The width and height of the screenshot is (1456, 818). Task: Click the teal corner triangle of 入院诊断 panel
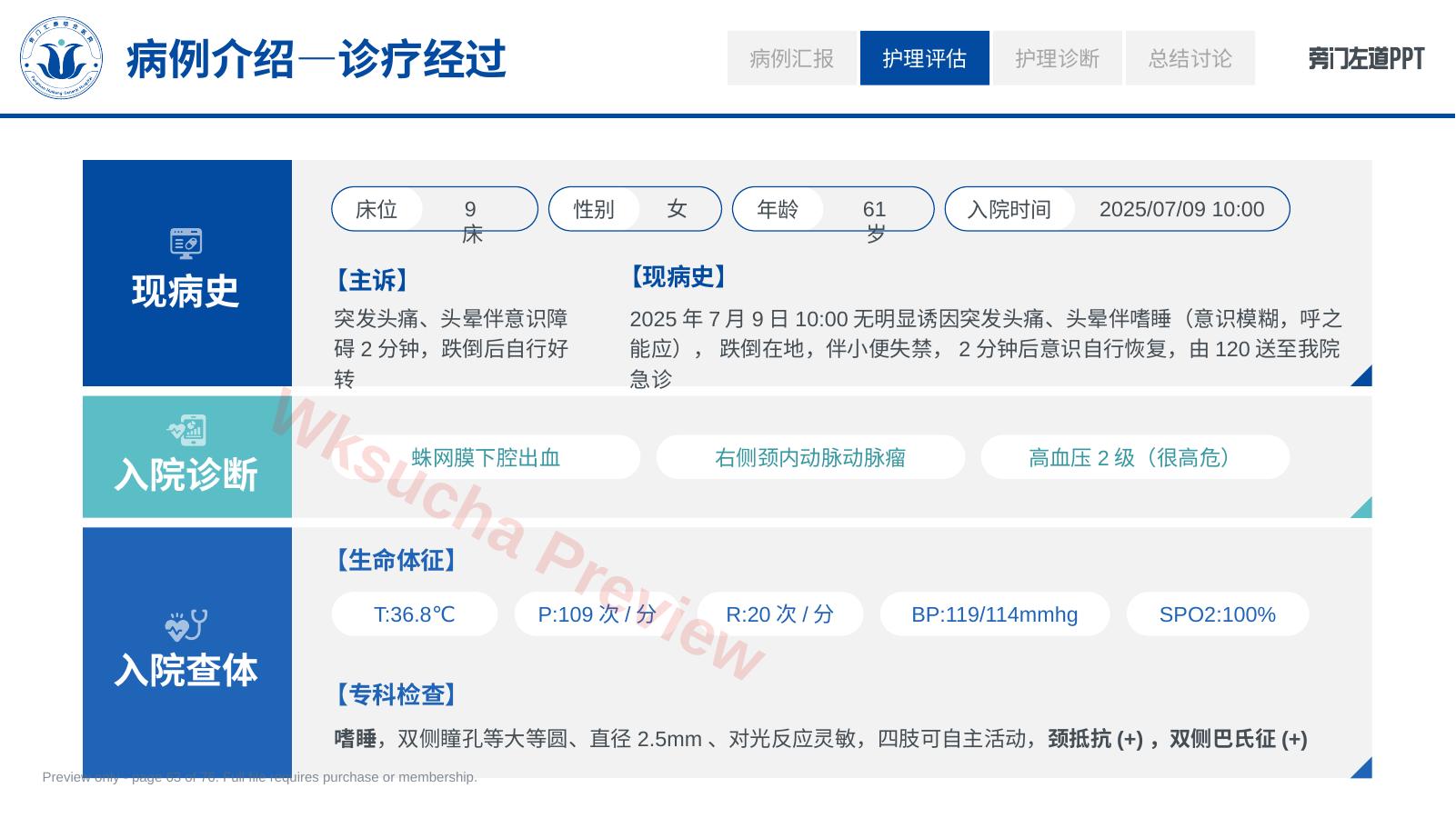coord(1364,510)
